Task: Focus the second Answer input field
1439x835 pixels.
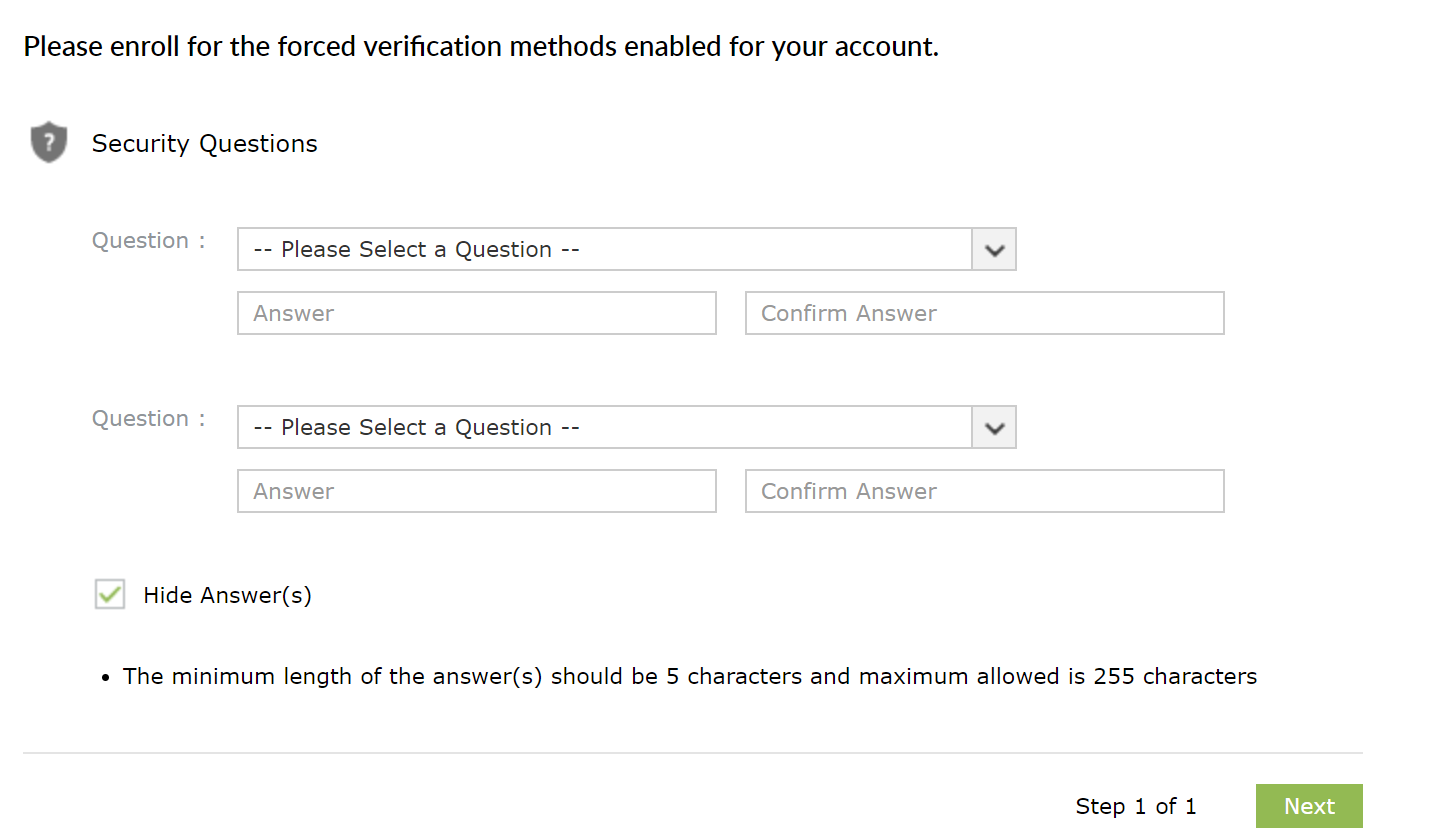Action: [x=476, y=491]
